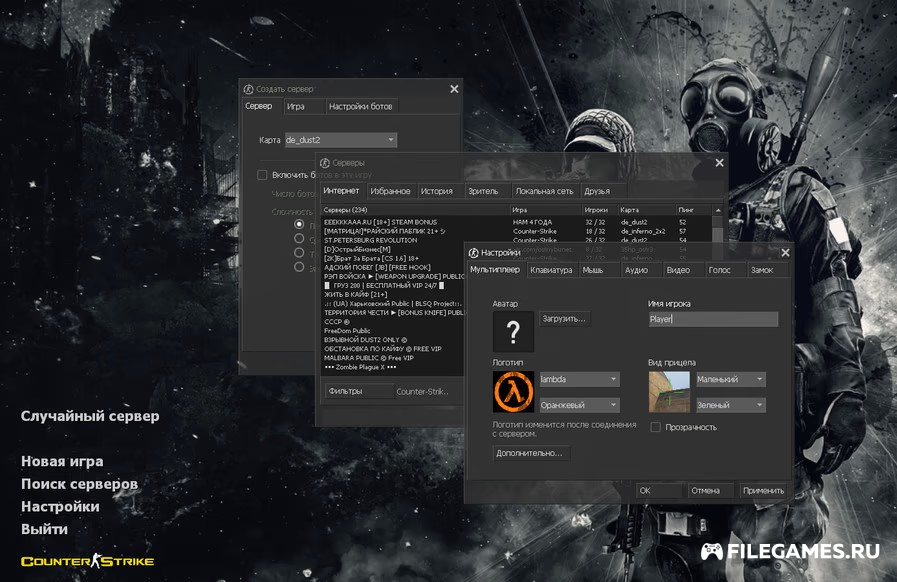Select the Мультиплеер tab

coord(495,270)
